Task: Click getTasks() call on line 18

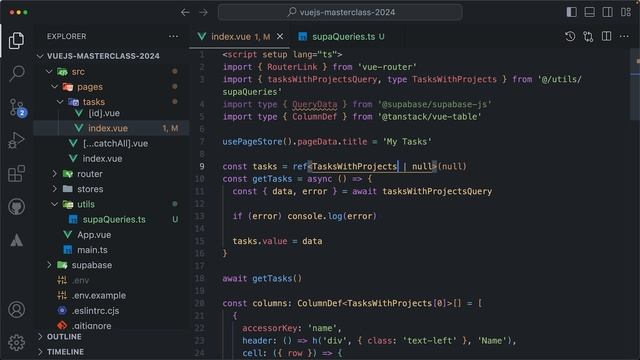Action: pyautogui.click(x=277, y=278)
